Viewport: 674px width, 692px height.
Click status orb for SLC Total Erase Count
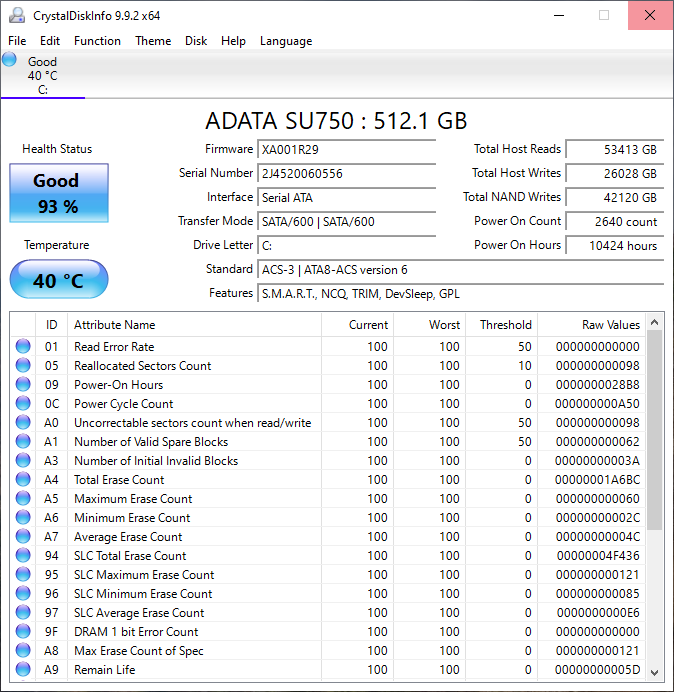click(23, 555)
